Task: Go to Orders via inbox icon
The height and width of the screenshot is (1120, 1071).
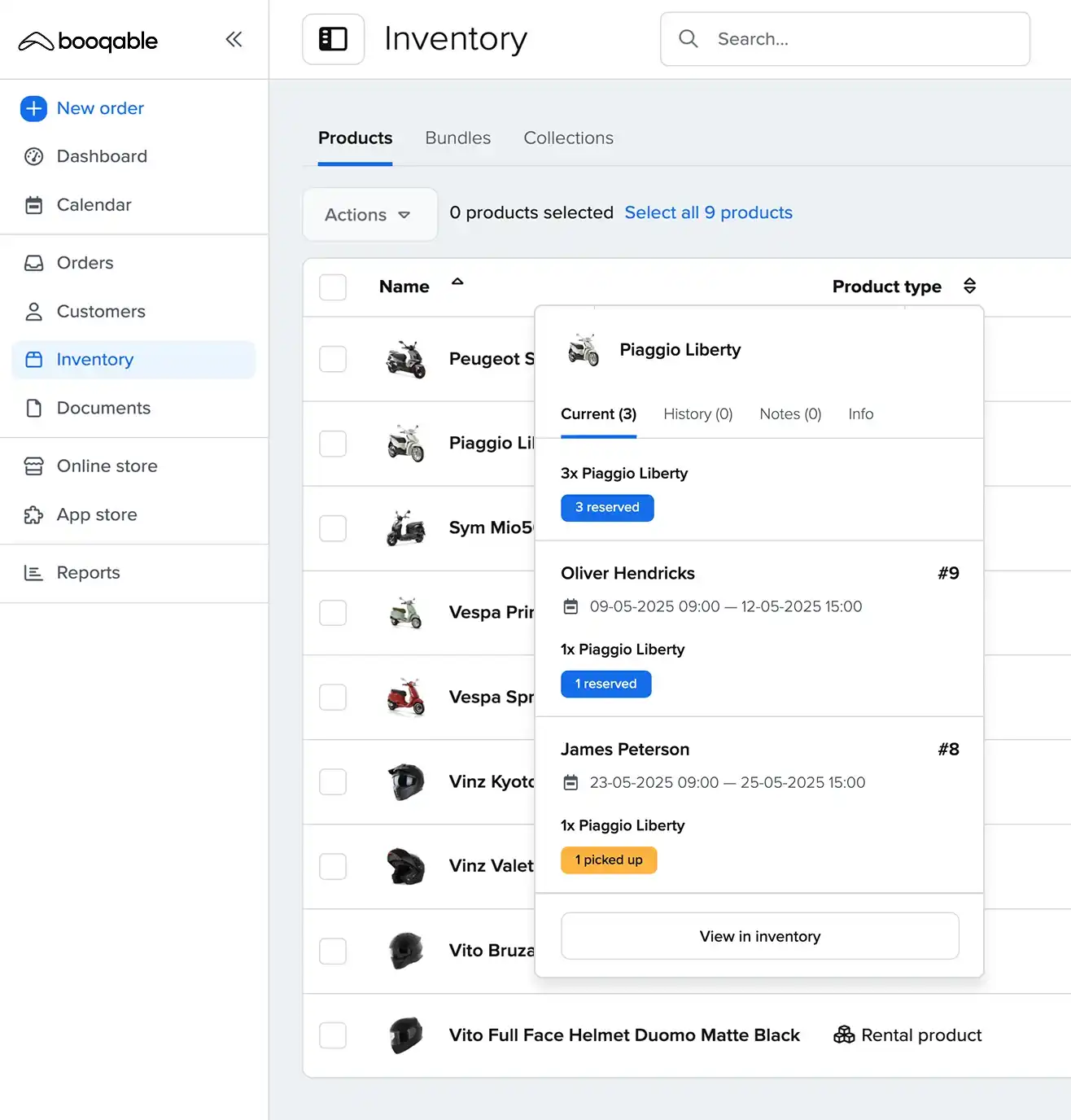Action: point(33,263)
